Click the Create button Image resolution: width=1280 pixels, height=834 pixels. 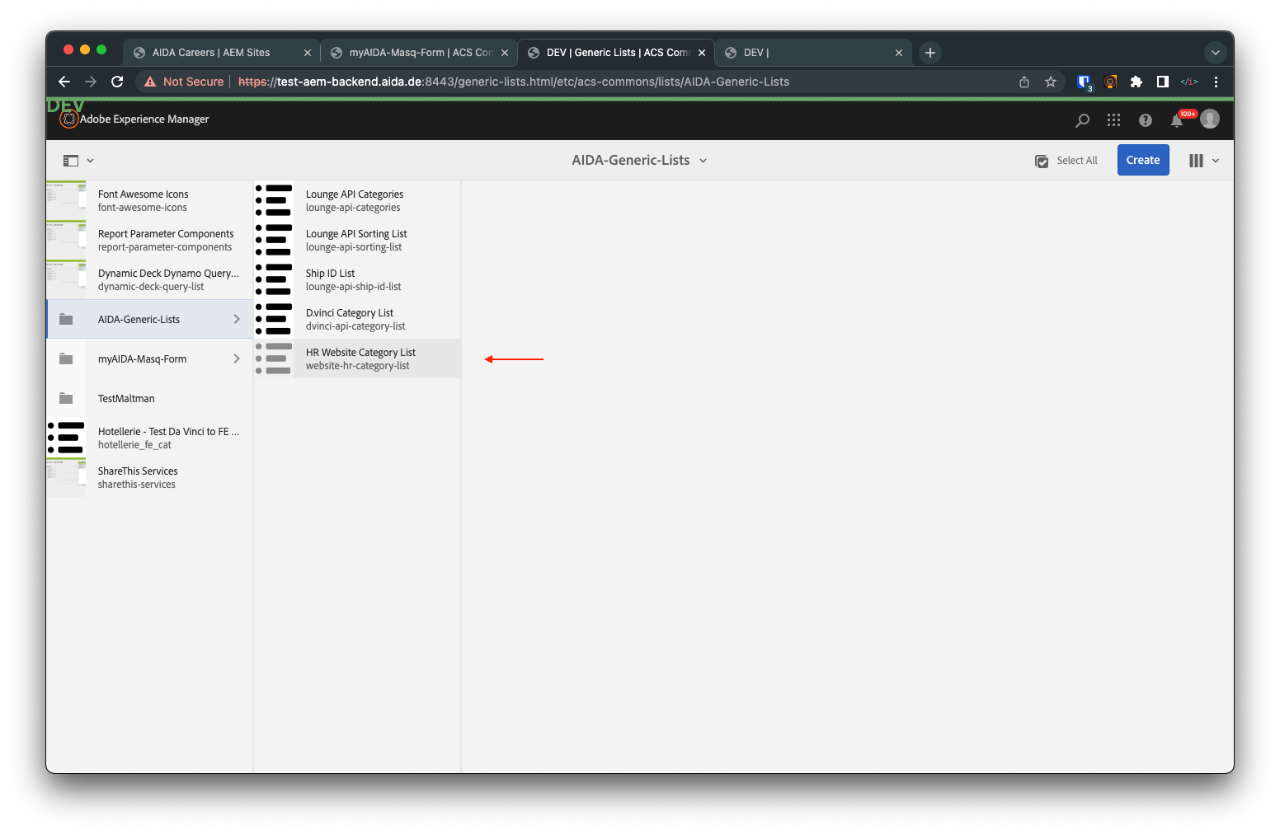point(1142,160)
